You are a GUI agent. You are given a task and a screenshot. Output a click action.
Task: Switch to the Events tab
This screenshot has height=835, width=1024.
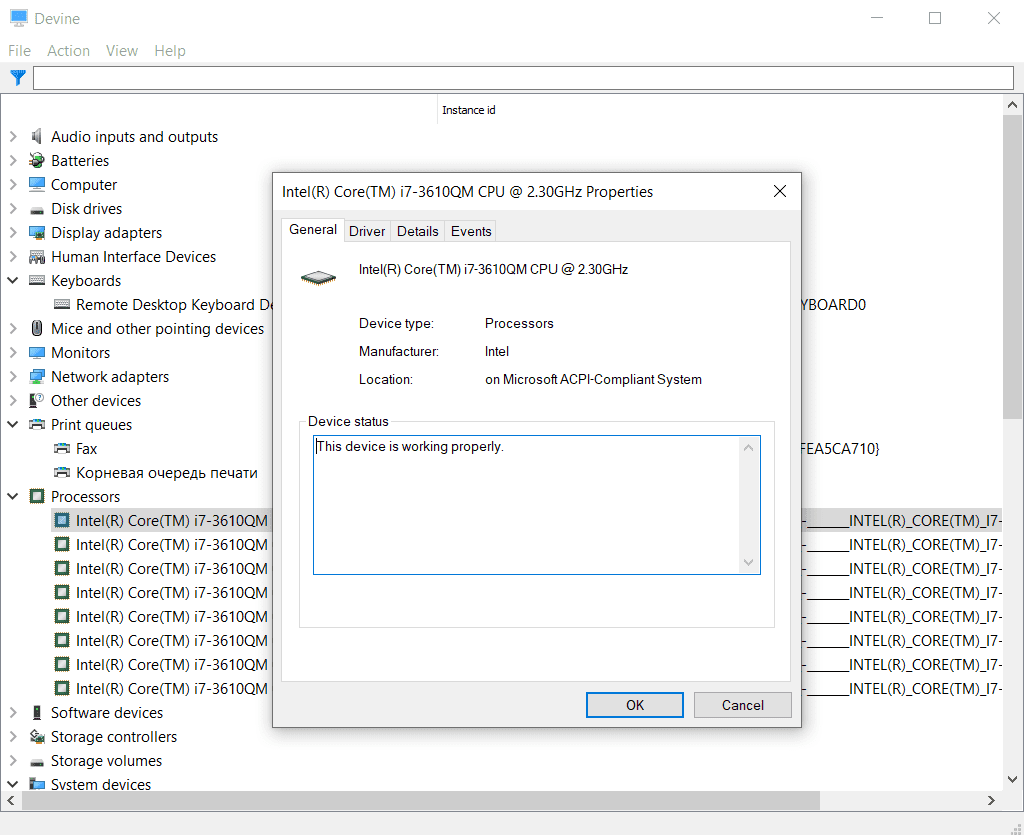point(471,231)
